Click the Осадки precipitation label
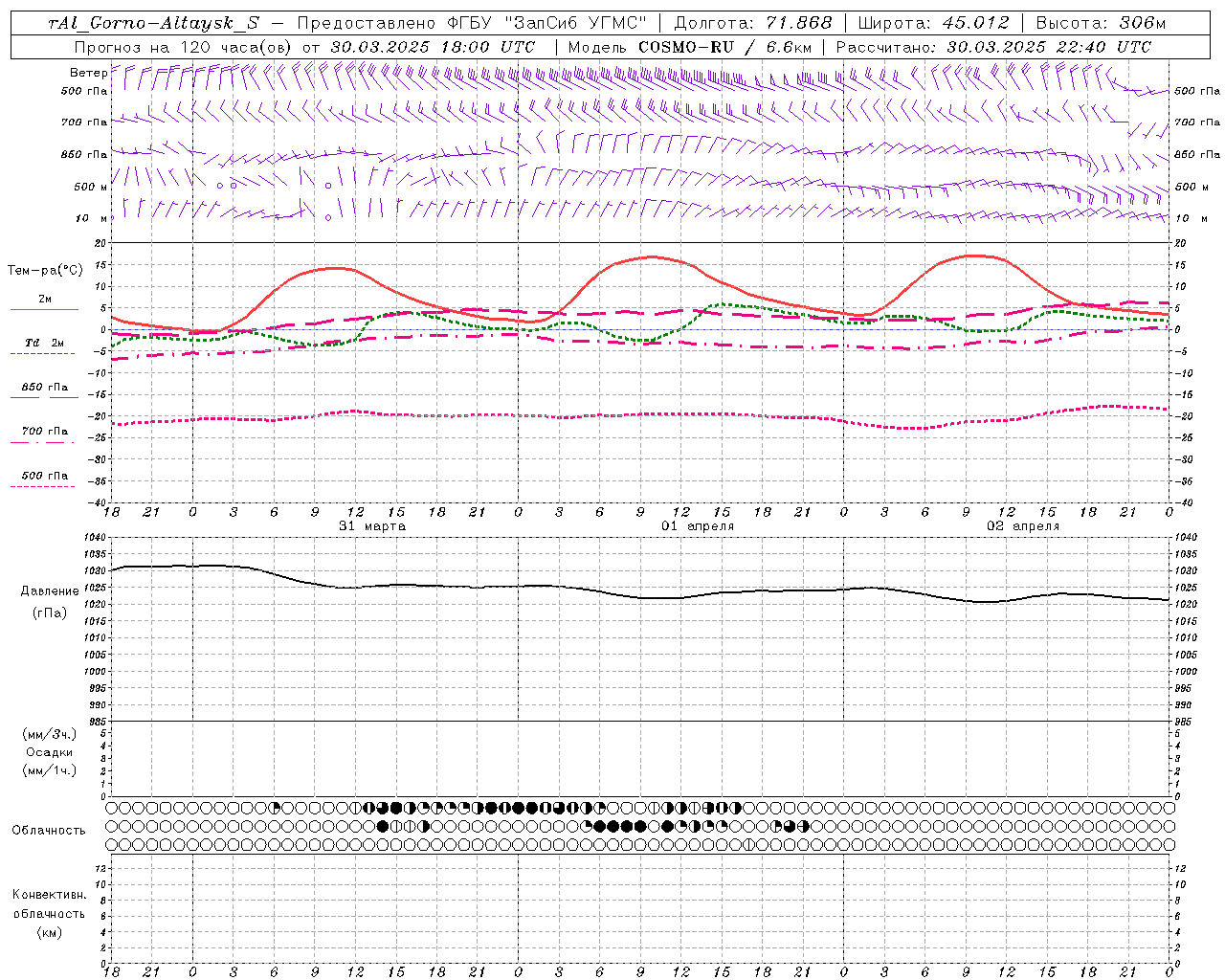This screenshot has height=980, width=1225. pos(50,752)
